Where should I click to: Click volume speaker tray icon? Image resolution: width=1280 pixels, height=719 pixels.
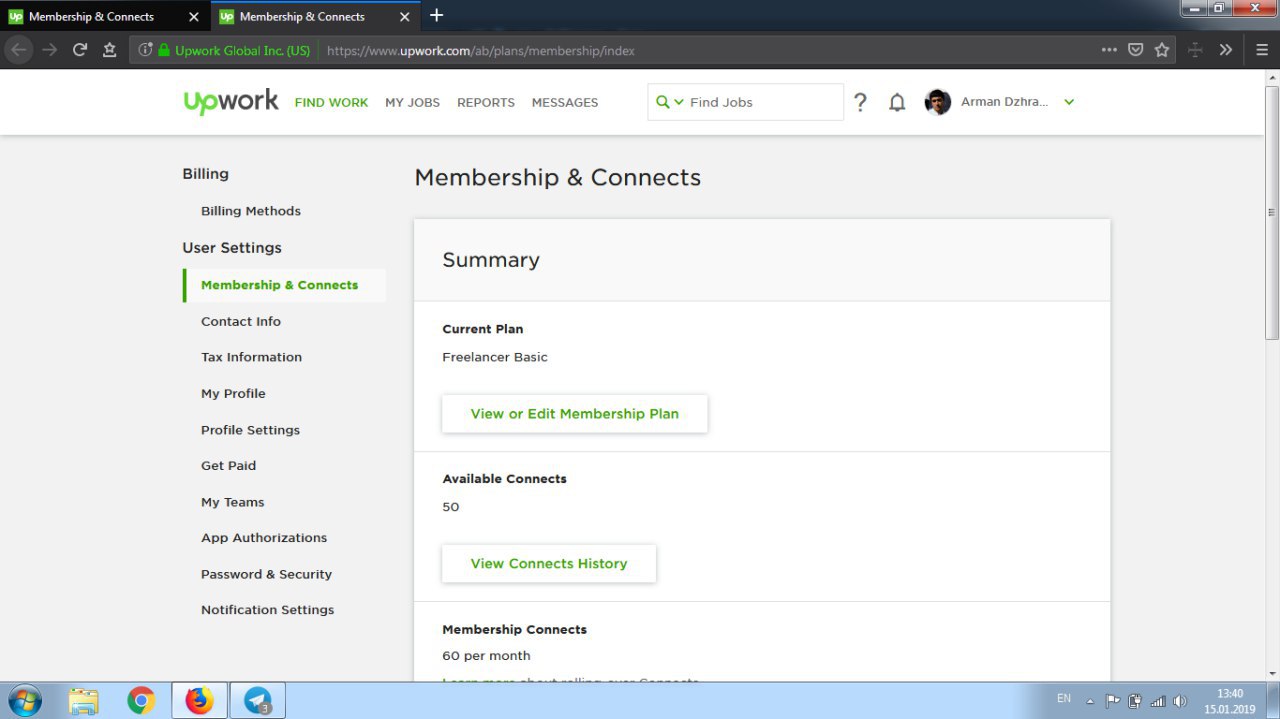tap(1180, 701)
